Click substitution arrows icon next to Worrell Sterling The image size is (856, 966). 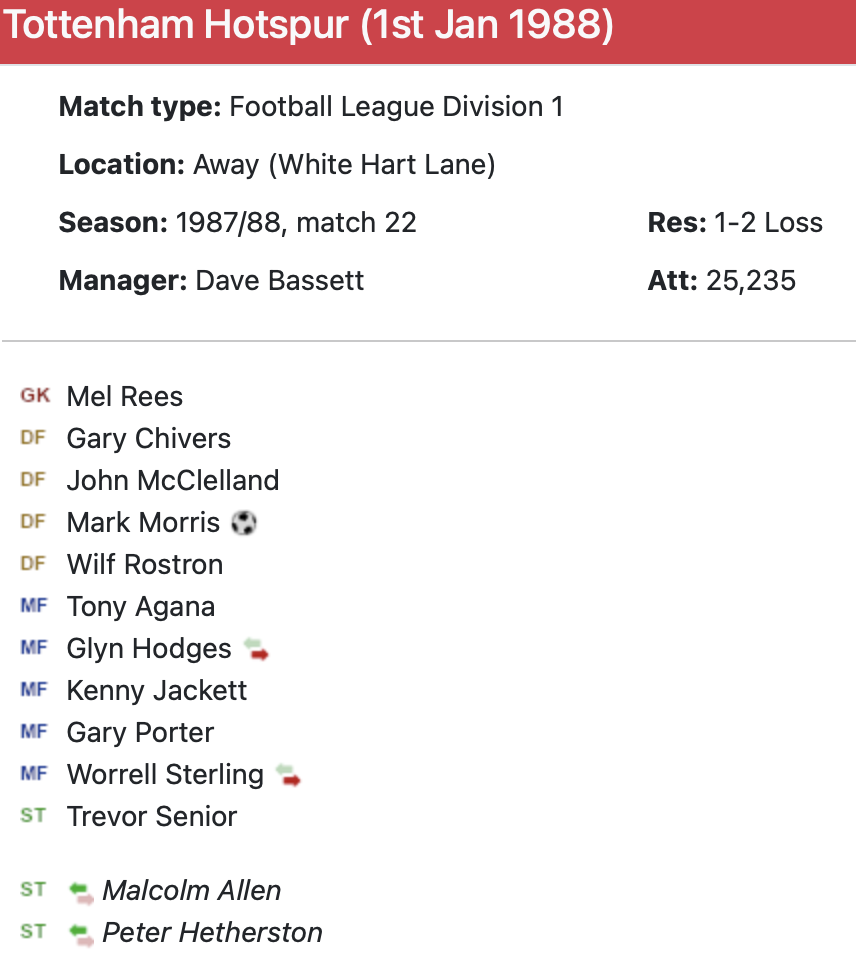coord(288,774)
